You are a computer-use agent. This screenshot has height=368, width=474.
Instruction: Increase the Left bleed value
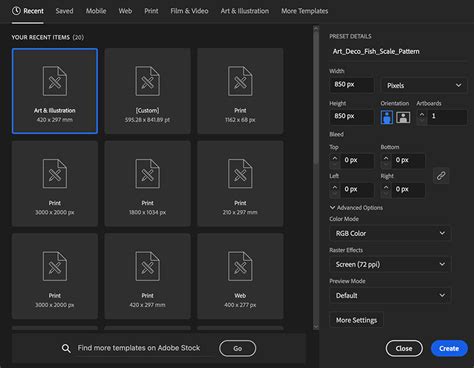tap(335, 187)
